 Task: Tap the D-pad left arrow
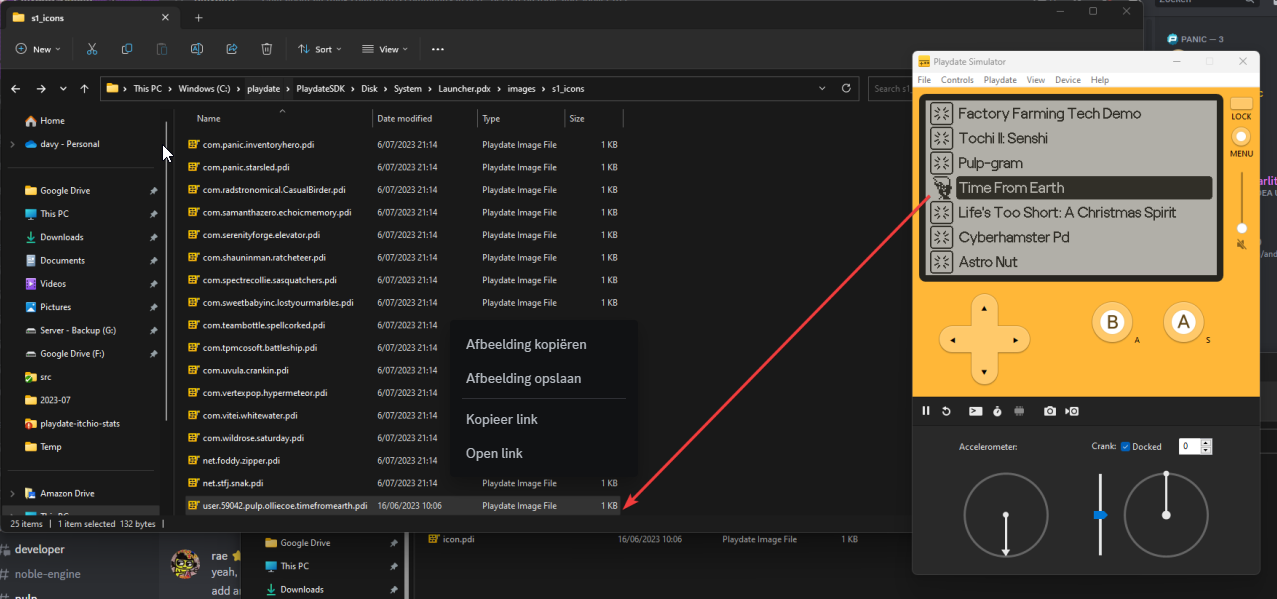pos(953,340)
